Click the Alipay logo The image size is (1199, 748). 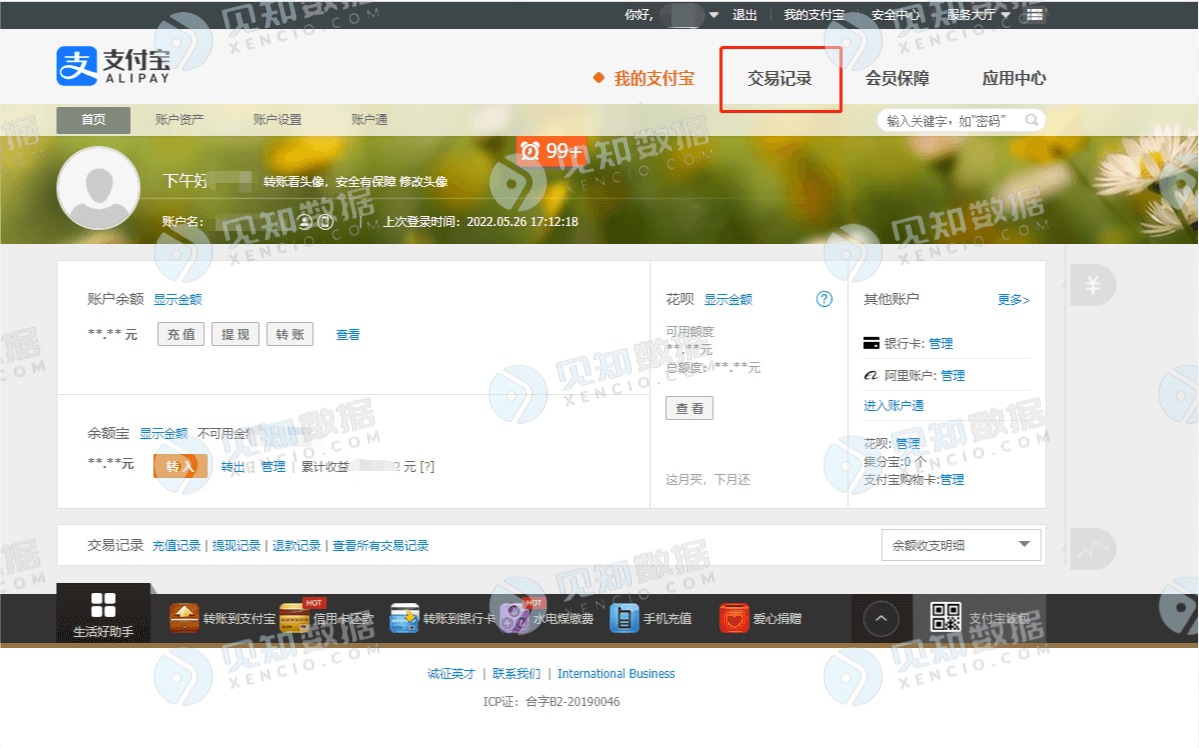pos(113,66)
